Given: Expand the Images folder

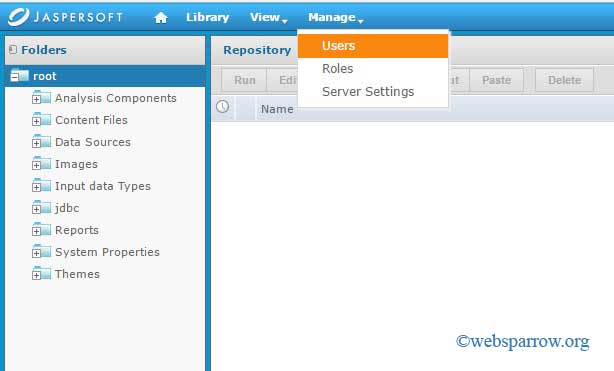Looking at the screenshot, I should [x=36, y=165].
